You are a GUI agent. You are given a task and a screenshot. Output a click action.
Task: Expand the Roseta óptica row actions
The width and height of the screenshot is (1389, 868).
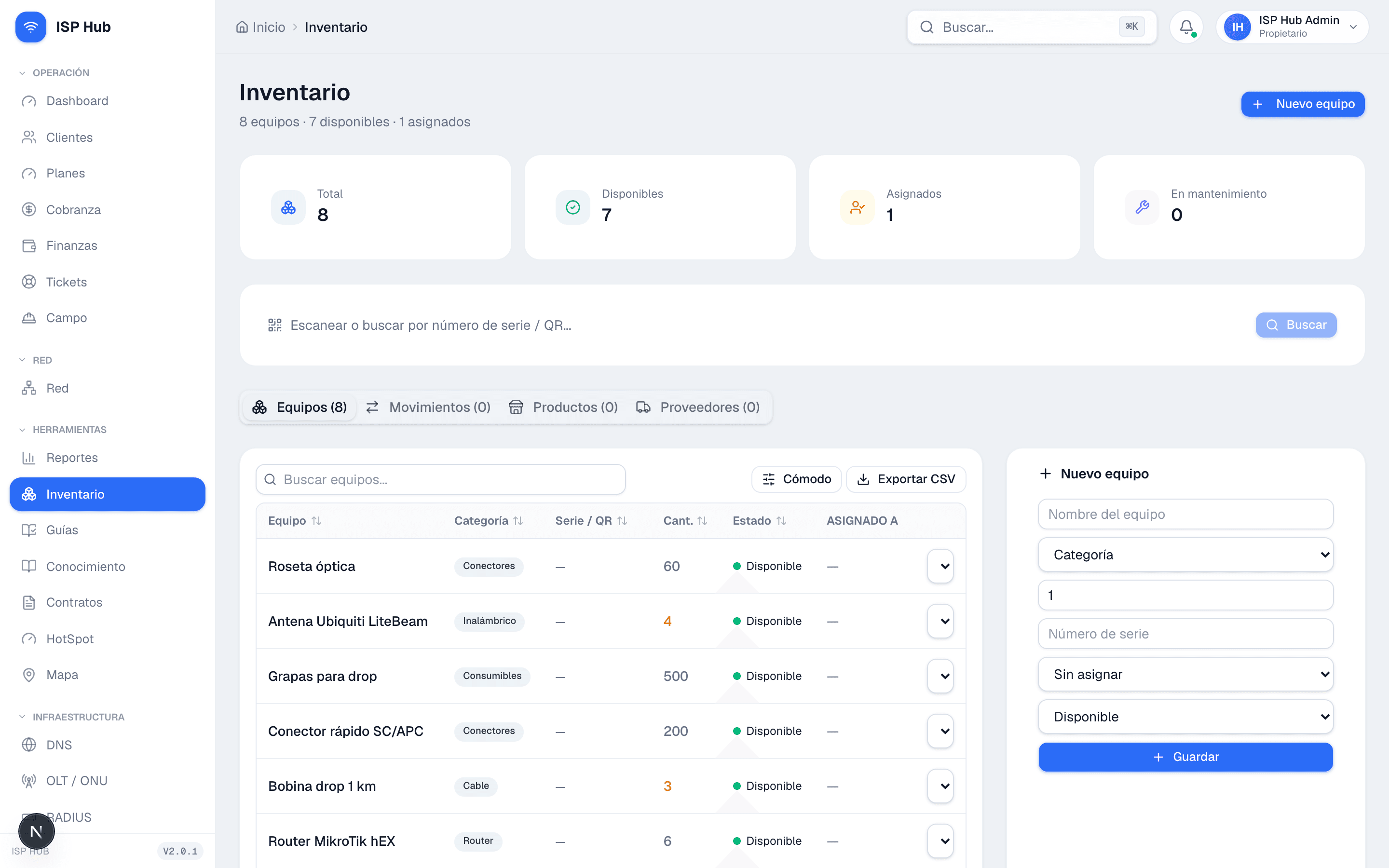pos(940,566)
